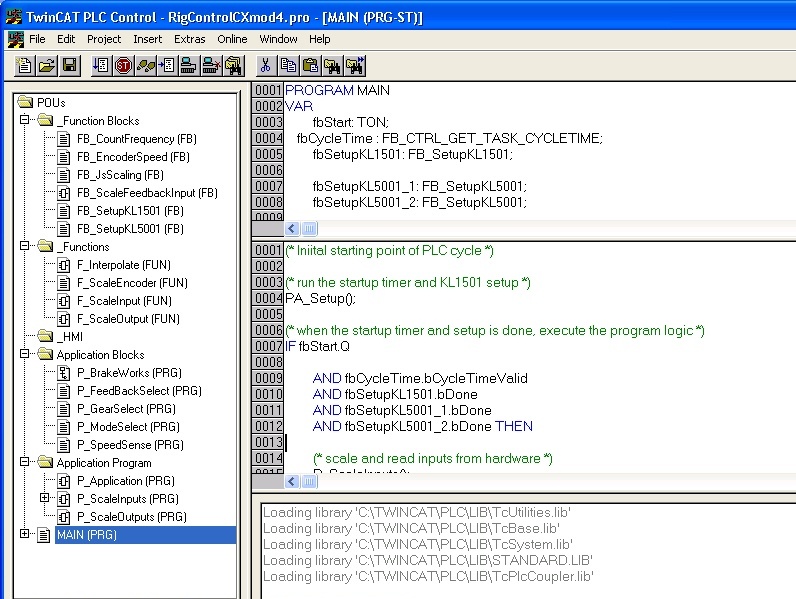
Task: Open the Project menu
Action: click(x=104, y=39)
